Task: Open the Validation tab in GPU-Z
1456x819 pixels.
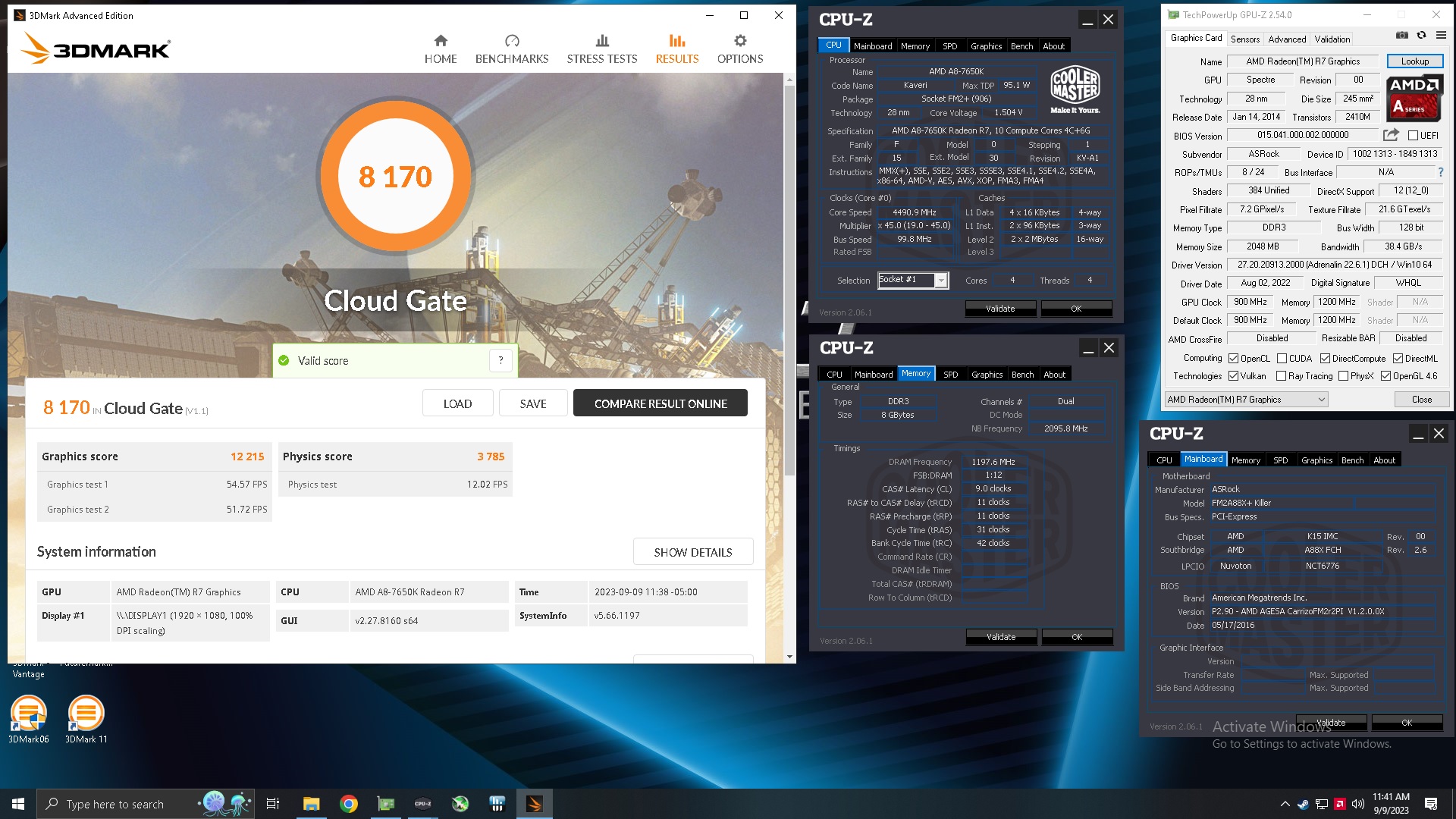Action: [x=1332, y=39]
